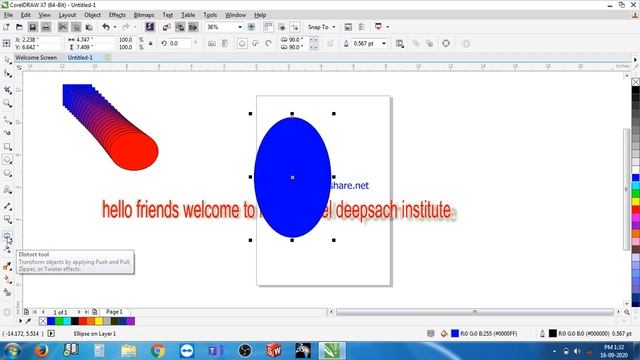
Task: Click the Open file icon
Action: click(x=19, y=27)
